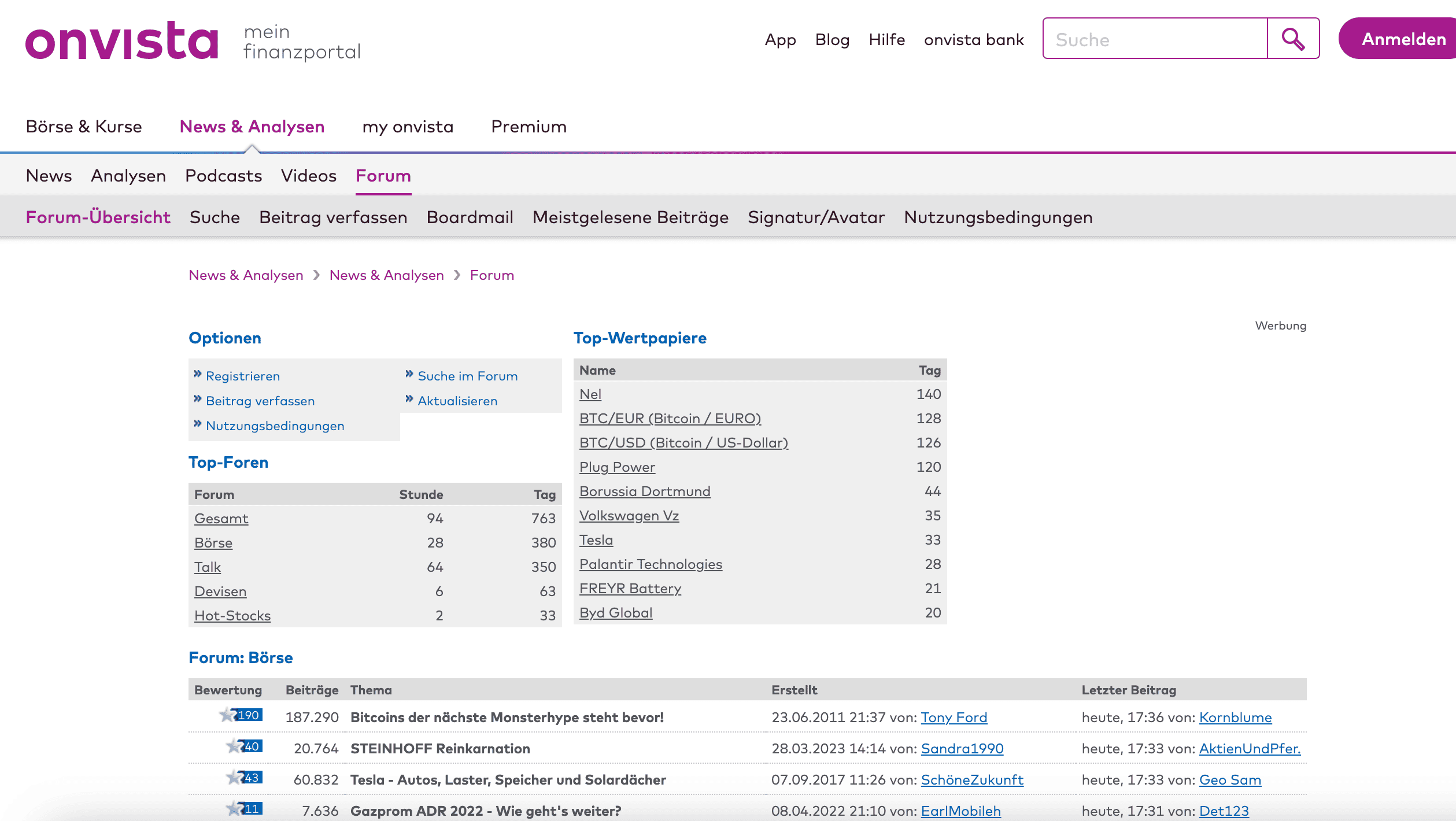1456x821 pixels.
Task: Click double-arrow icon beside Aktualisieren
Action: [x=409, y=399]
